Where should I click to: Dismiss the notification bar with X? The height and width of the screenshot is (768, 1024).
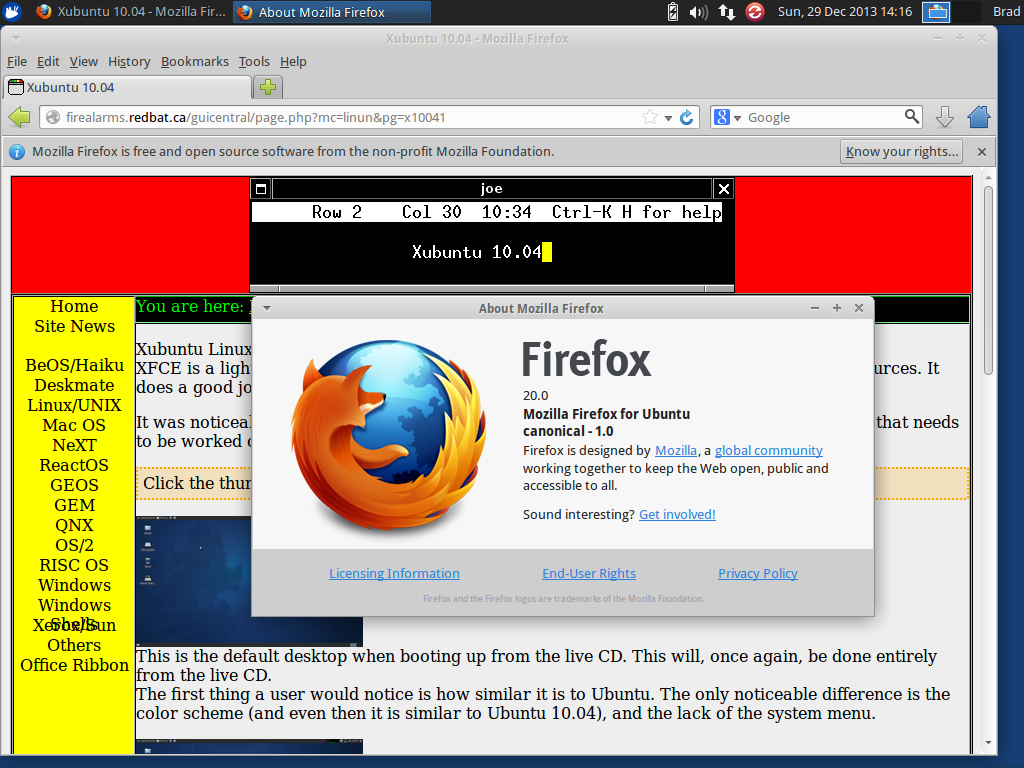click(982, 152)
